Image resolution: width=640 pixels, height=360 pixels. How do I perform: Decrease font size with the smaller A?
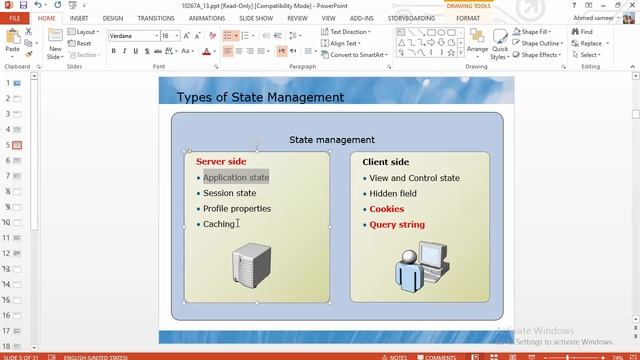(198, 36)
